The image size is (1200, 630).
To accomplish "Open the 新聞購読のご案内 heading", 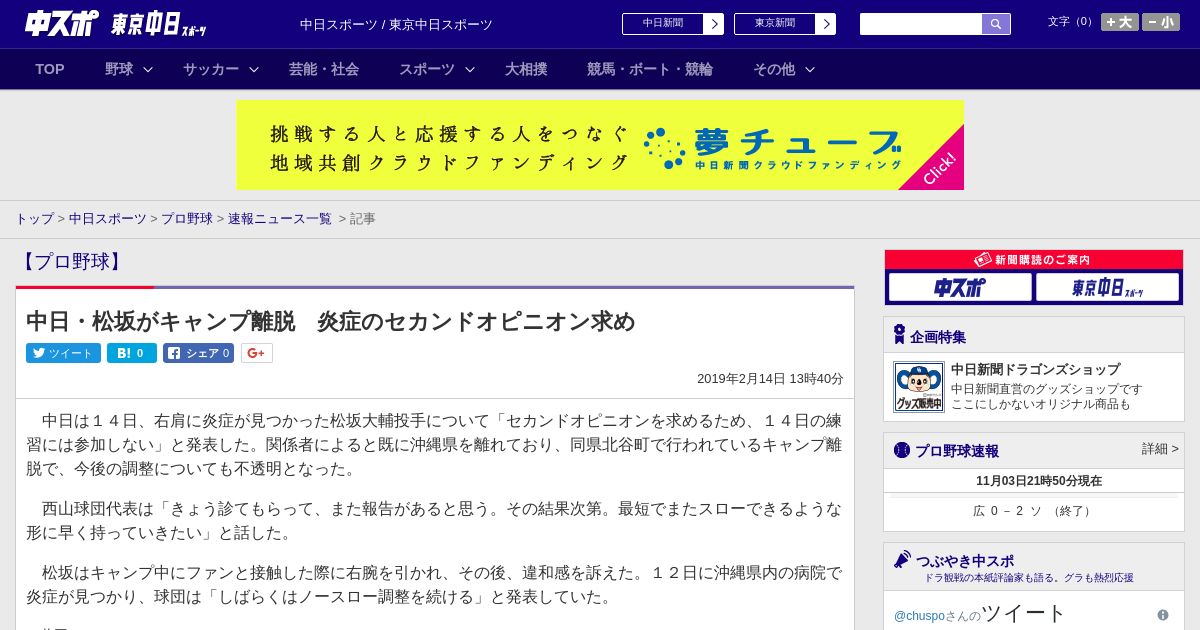I will [x=1034, y=259].
